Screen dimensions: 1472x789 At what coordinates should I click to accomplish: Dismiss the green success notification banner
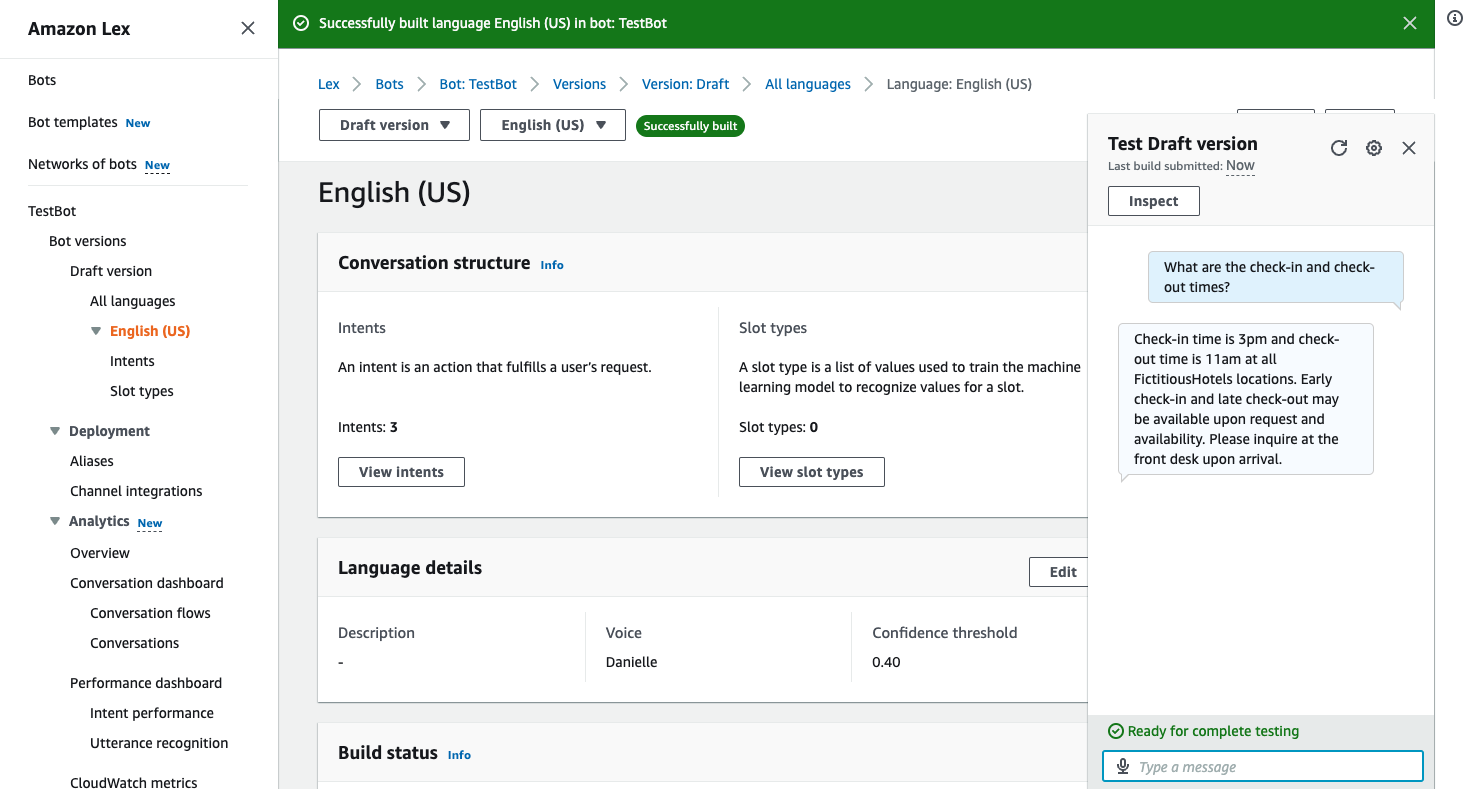click(1410, 23)
